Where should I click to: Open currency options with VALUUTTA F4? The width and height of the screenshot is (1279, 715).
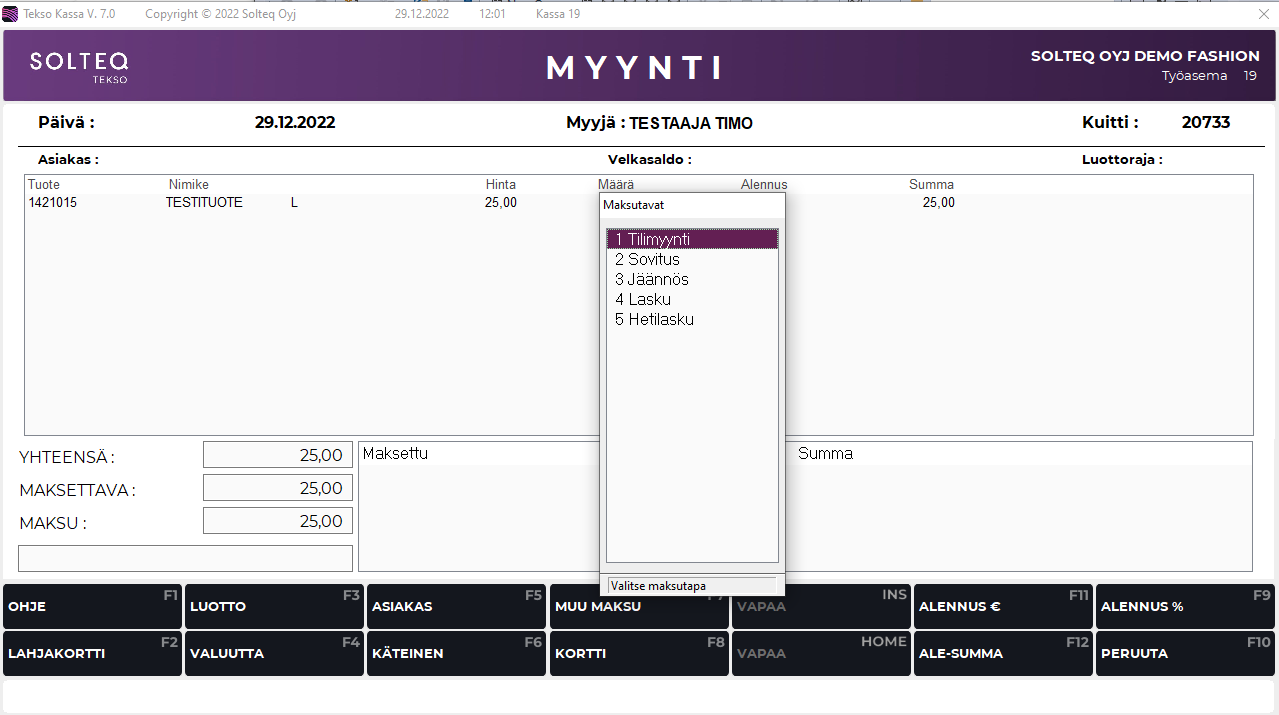click(x=274, y=653)
